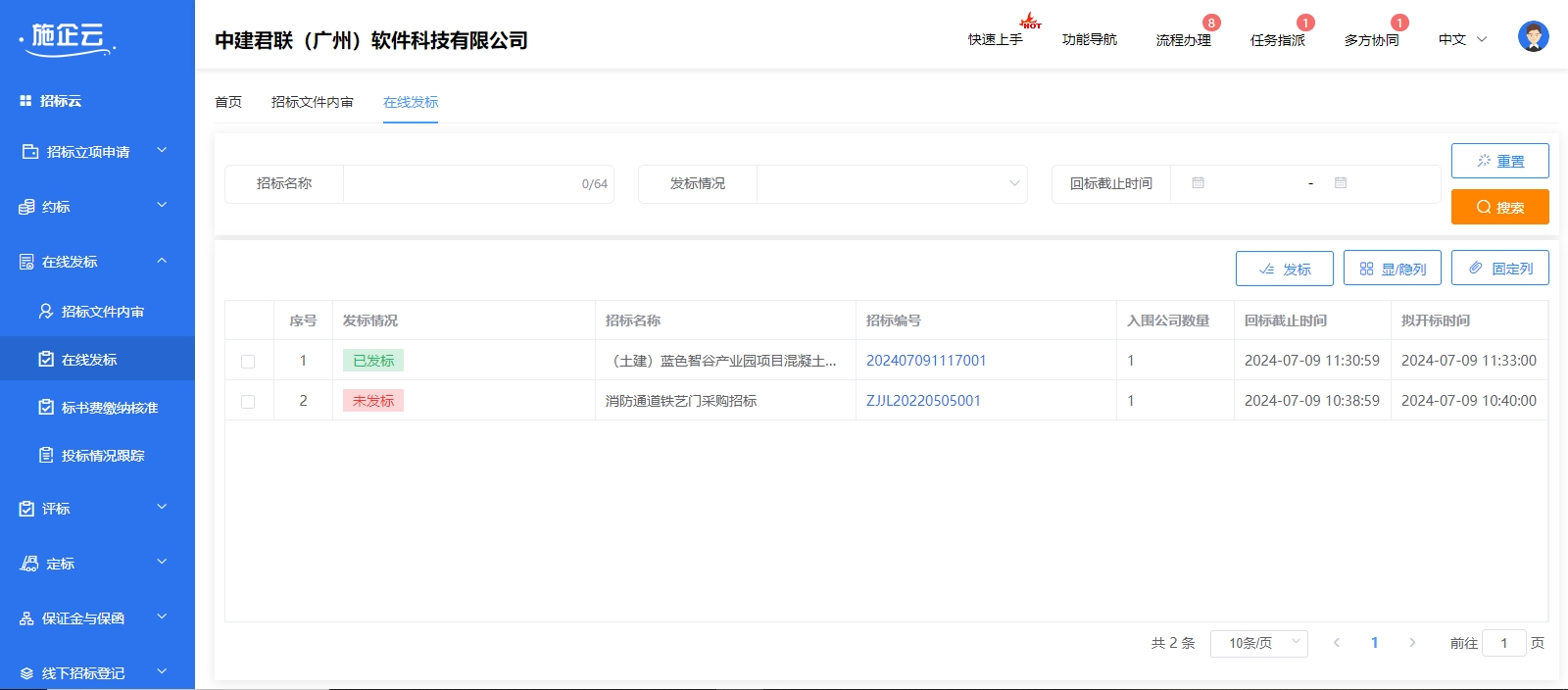Click the 快速上手 hot shortcut
Screen dimensions: 1568x690
995,39
